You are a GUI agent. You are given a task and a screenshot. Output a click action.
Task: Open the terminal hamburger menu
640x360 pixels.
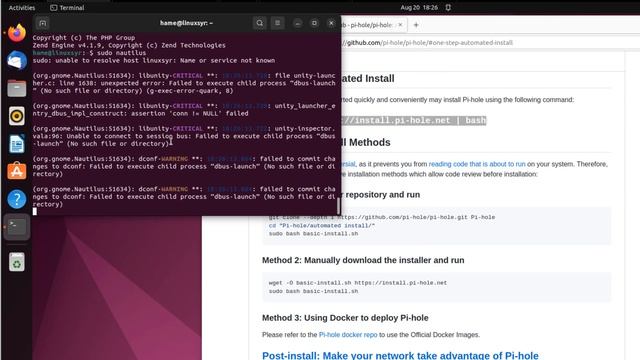278,23
